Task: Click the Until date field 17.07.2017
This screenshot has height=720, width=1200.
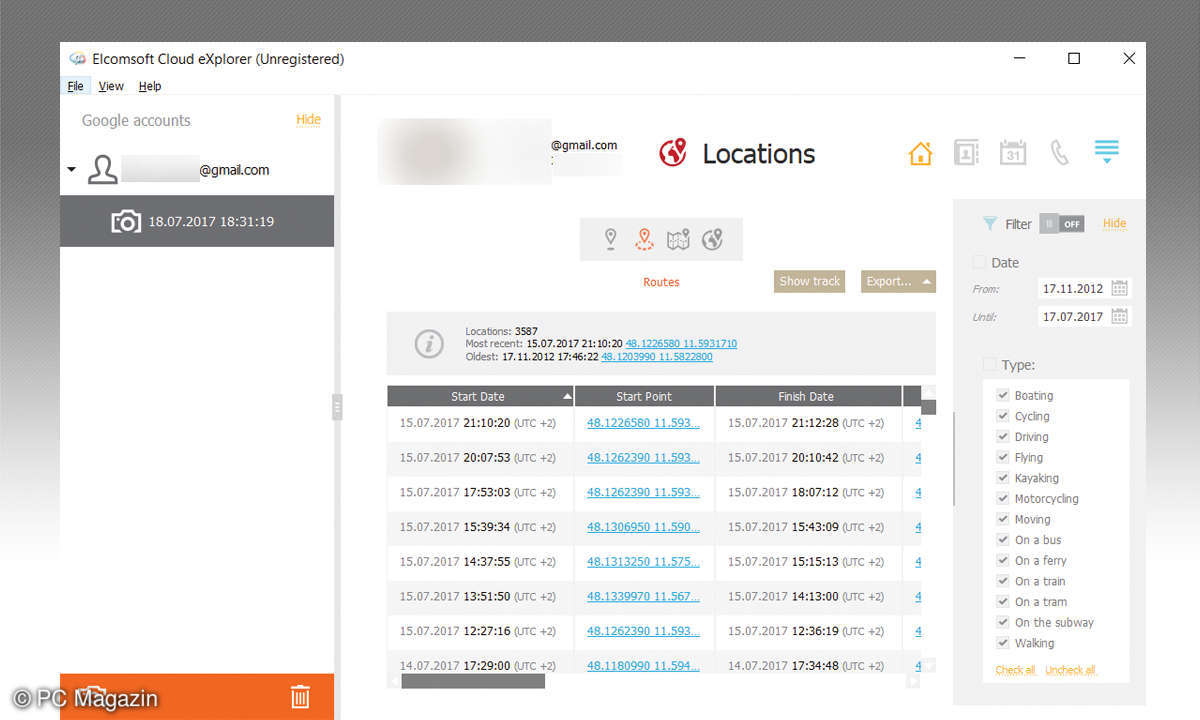Action: tap(1073, 316)
